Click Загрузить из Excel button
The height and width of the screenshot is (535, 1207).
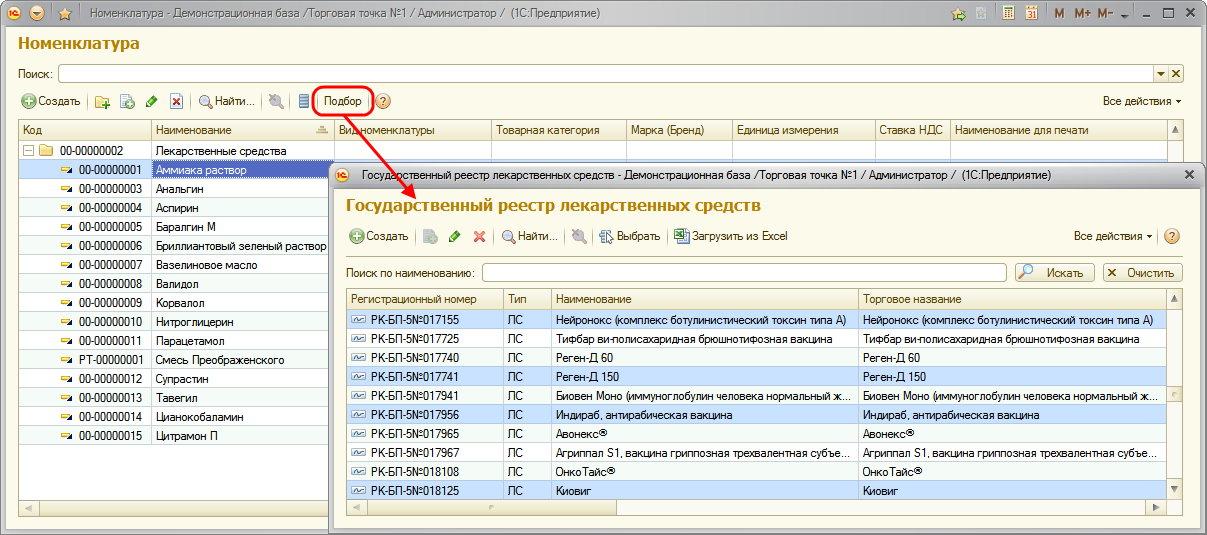[x=731, y=236]
